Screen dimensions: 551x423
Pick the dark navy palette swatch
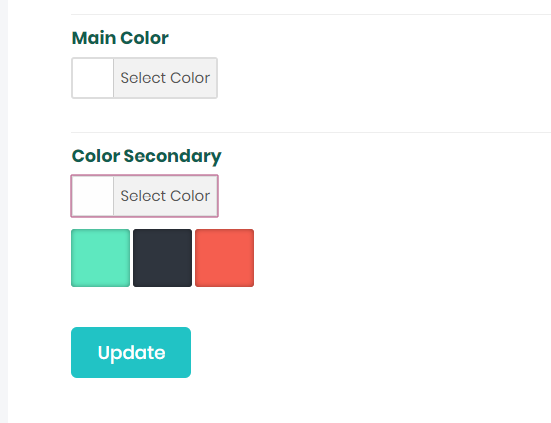pos(162,258)
